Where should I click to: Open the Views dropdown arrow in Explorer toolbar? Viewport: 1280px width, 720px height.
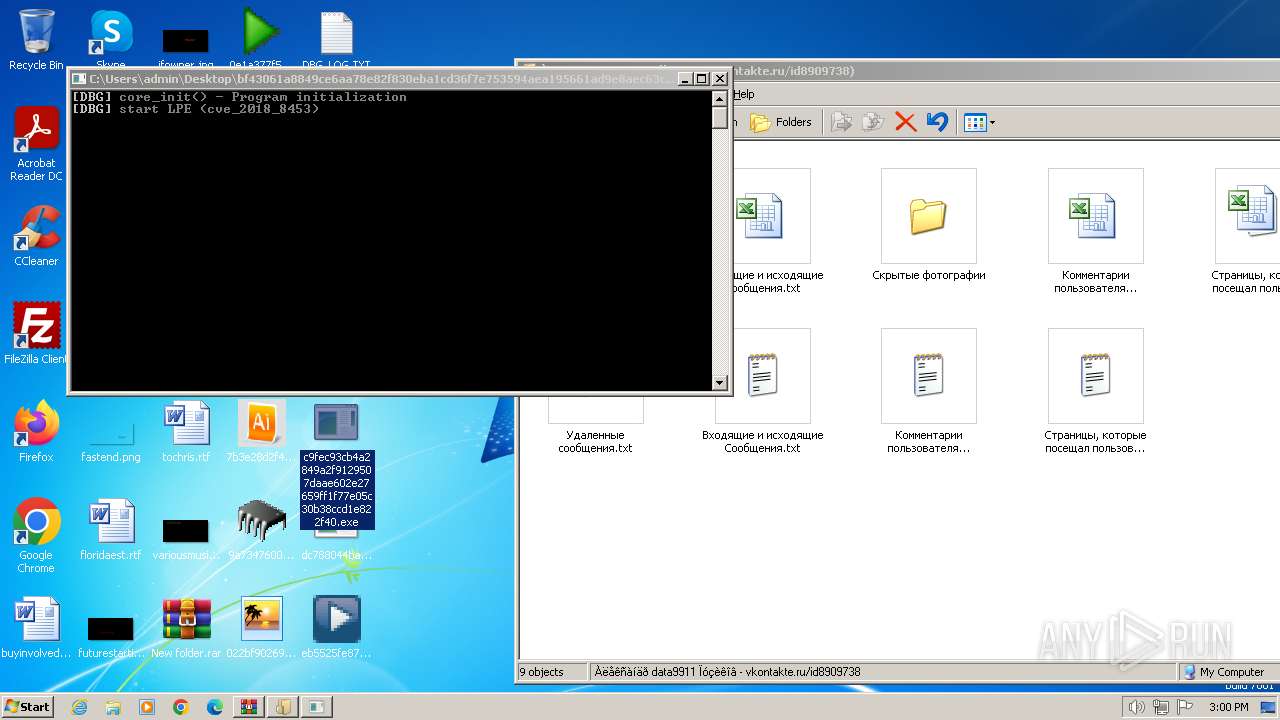(992, 122)
